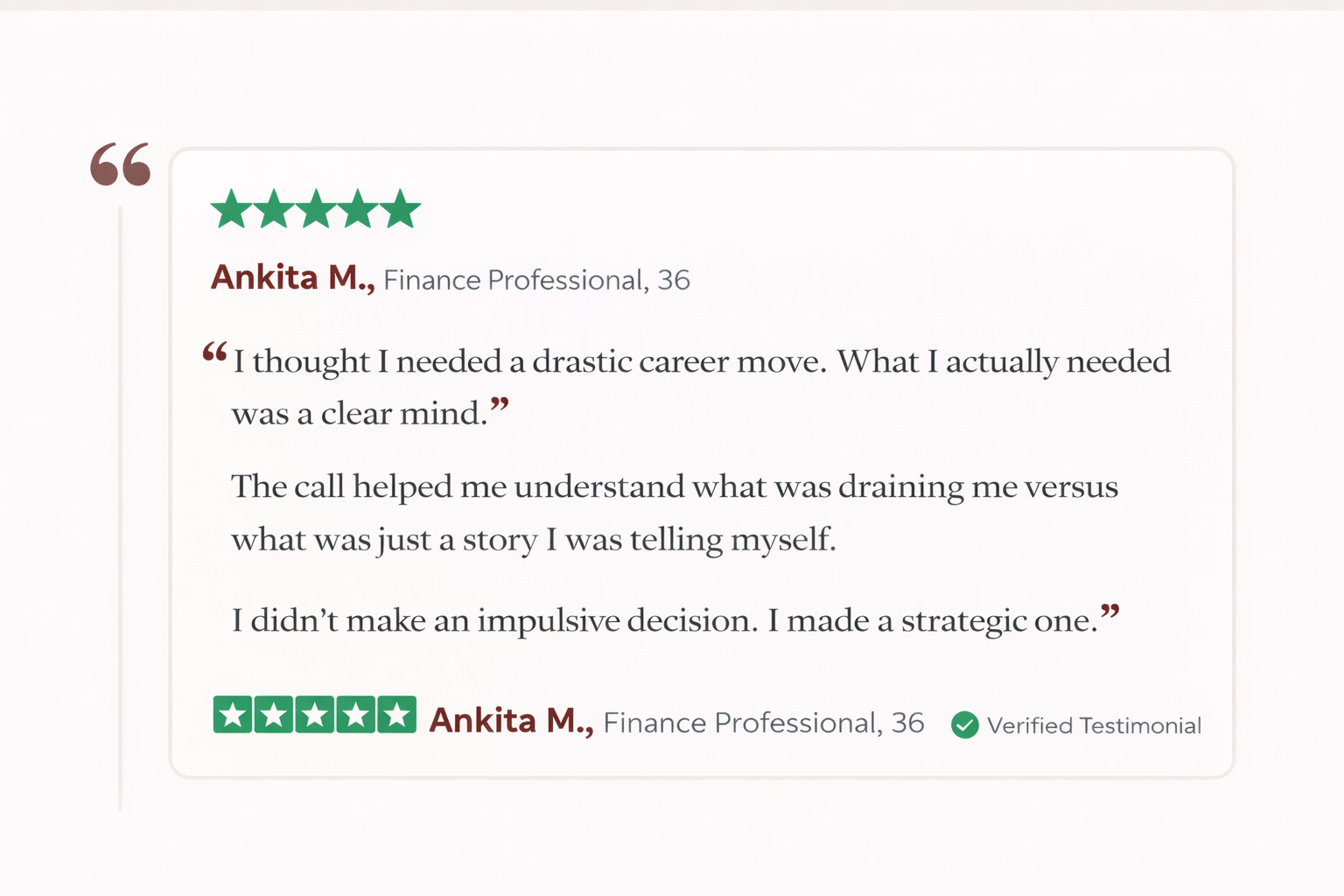Click the small red opening quote before "I thought"
Viewport: 1344px width, 896px height.
click(x=215, y=353)
